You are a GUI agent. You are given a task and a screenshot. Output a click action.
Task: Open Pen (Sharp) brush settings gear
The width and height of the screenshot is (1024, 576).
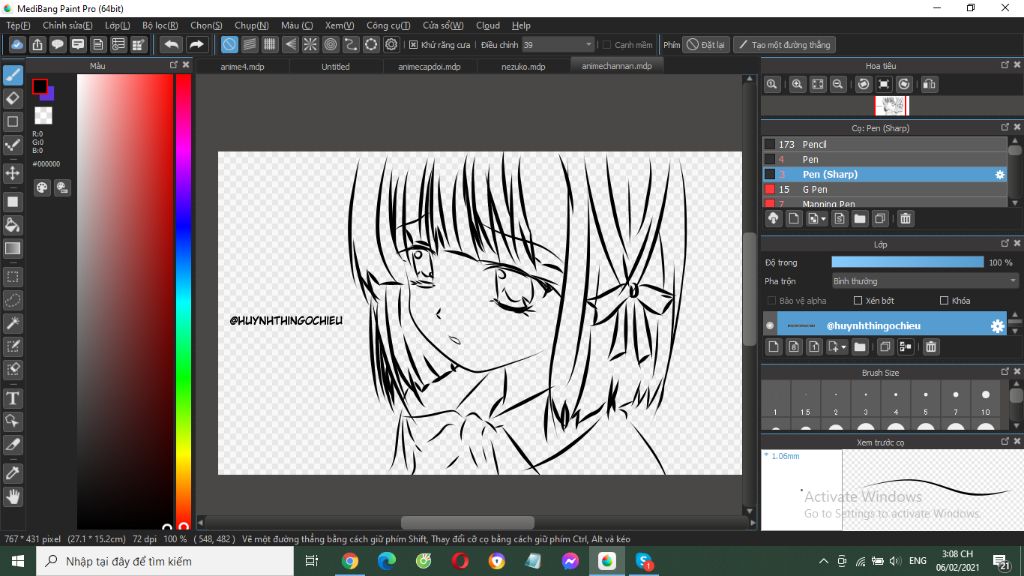click(999, 174)
